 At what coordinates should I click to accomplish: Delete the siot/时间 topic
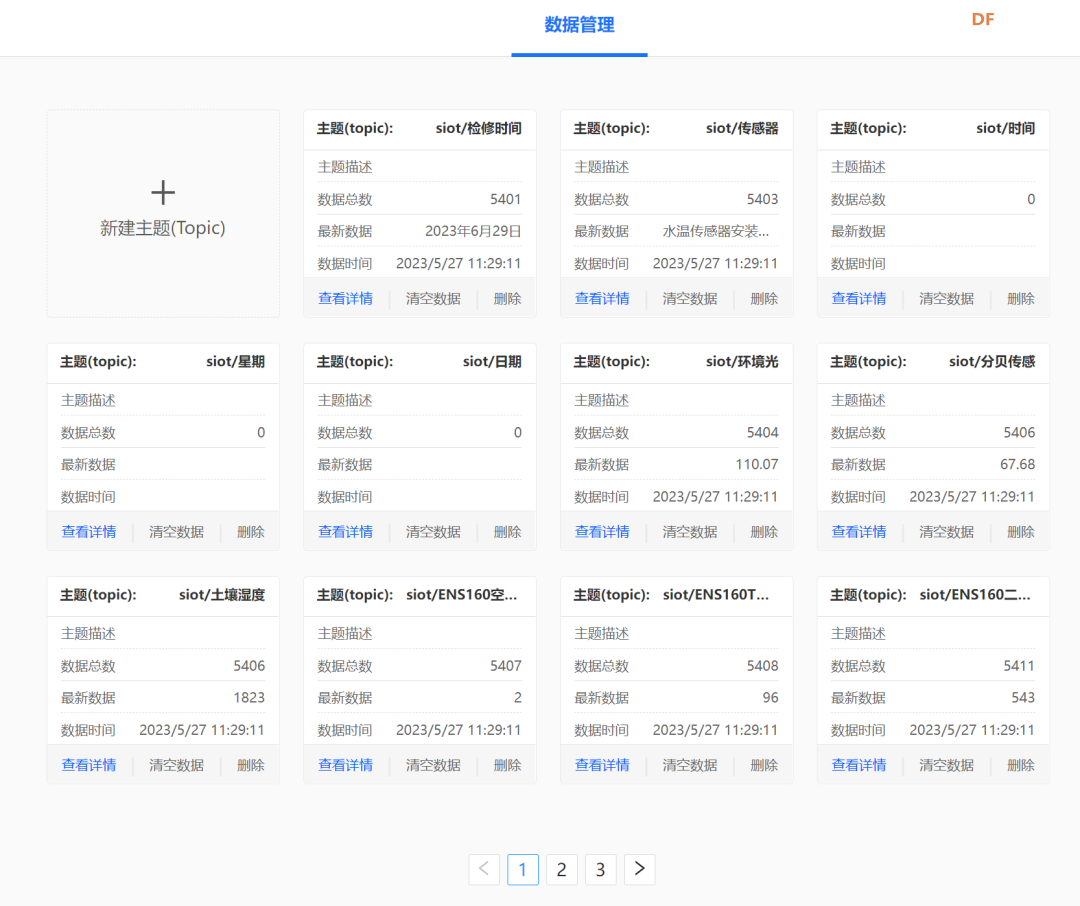[1021, 298]
